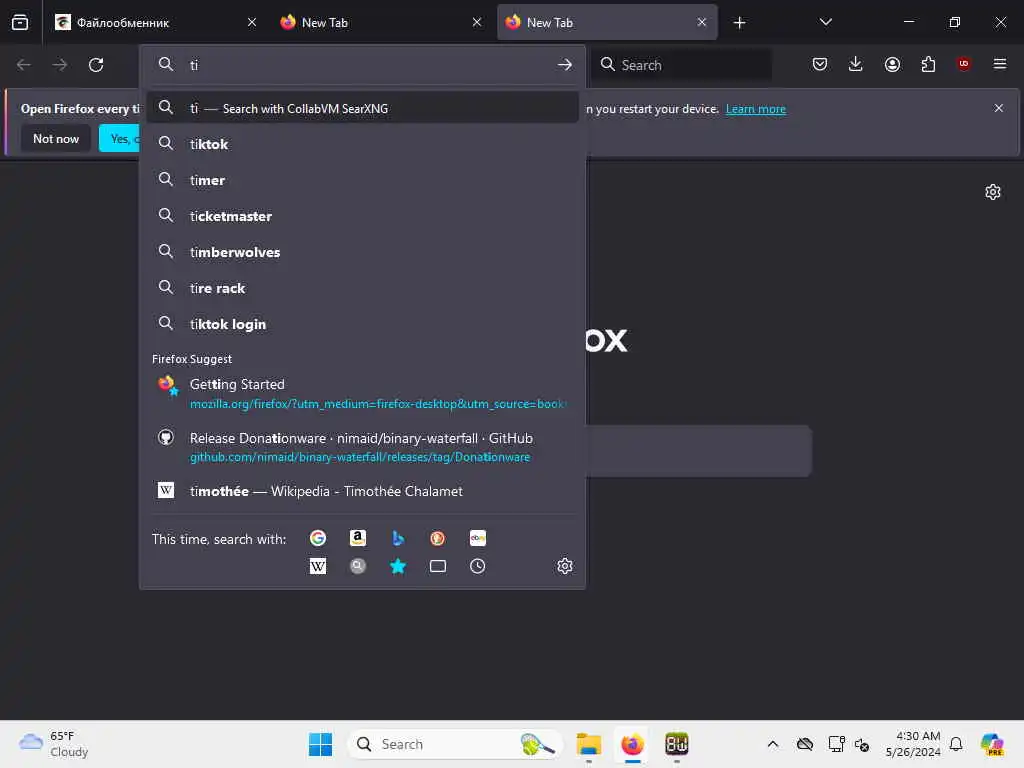Viewport: 1024px width, 768px height.
Task: Select tiktok search suggestion
Action: point(362,144)
